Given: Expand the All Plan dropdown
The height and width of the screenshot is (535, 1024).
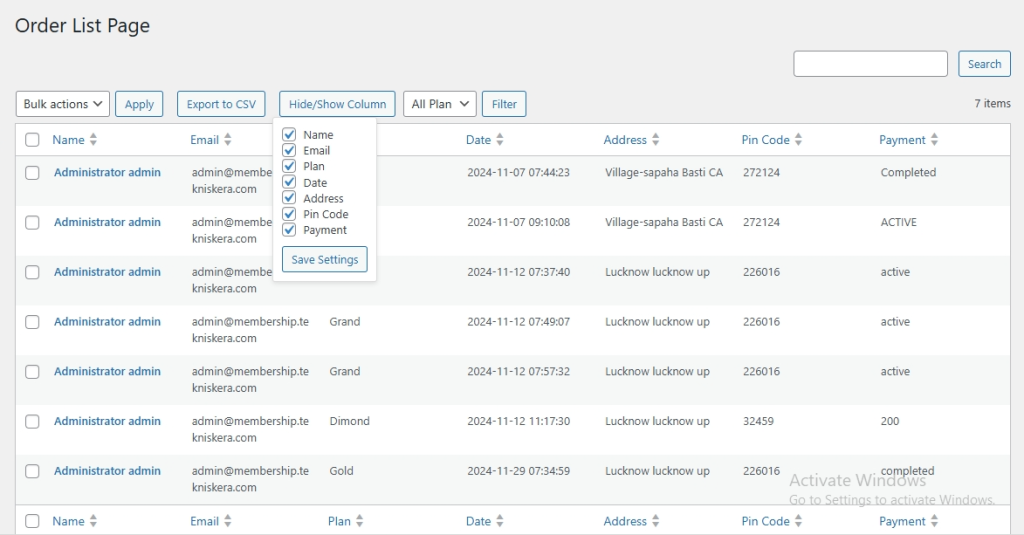Looking at the screenshot, I should [x=439, y=104].
